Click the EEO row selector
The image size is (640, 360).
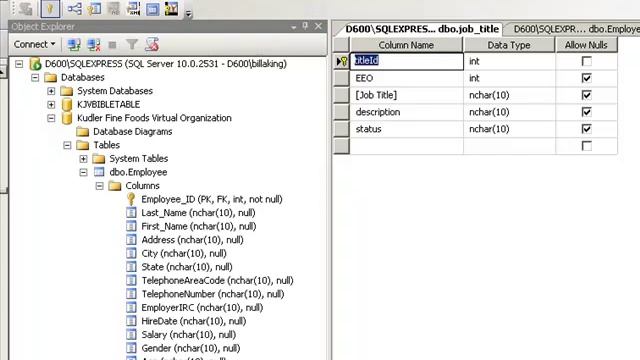342,78
